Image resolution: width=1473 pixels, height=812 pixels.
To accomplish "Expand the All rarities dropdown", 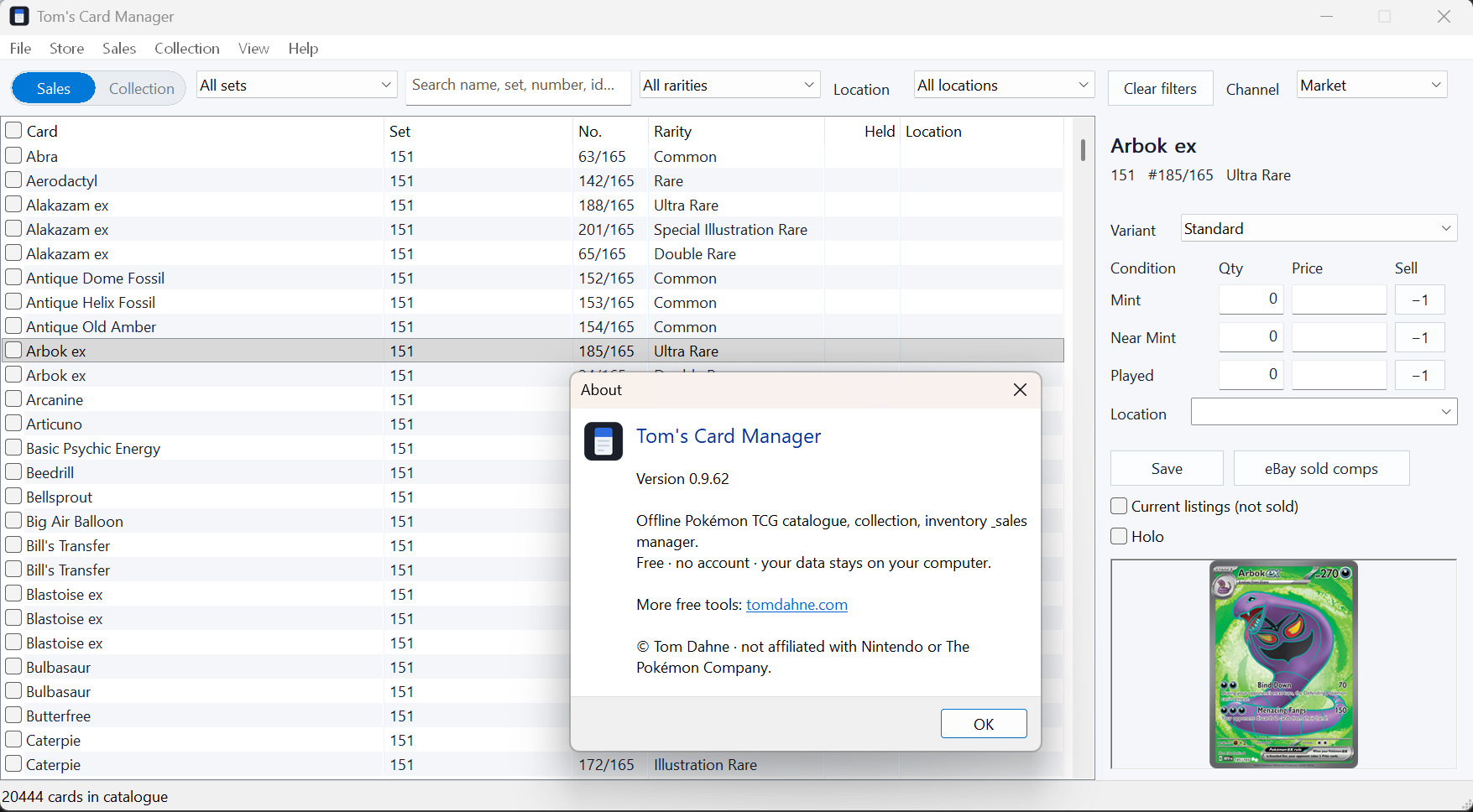I will click(x=729, y=85).
